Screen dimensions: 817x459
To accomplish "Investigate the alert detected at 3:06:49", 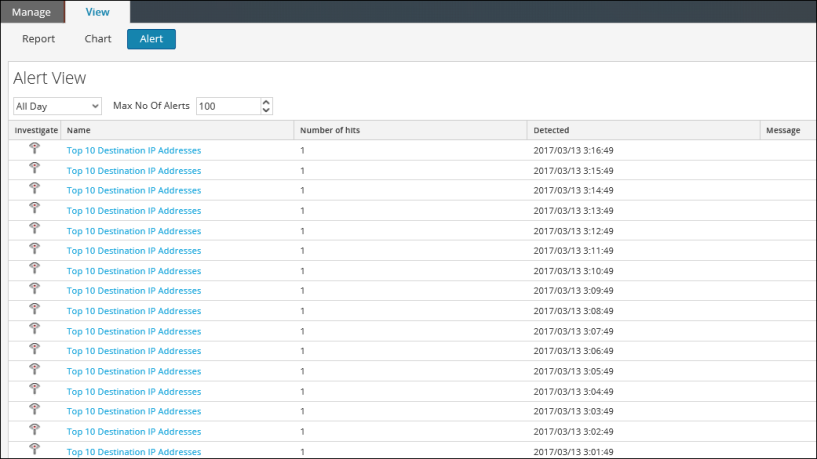I will click(x=34, y=349).
